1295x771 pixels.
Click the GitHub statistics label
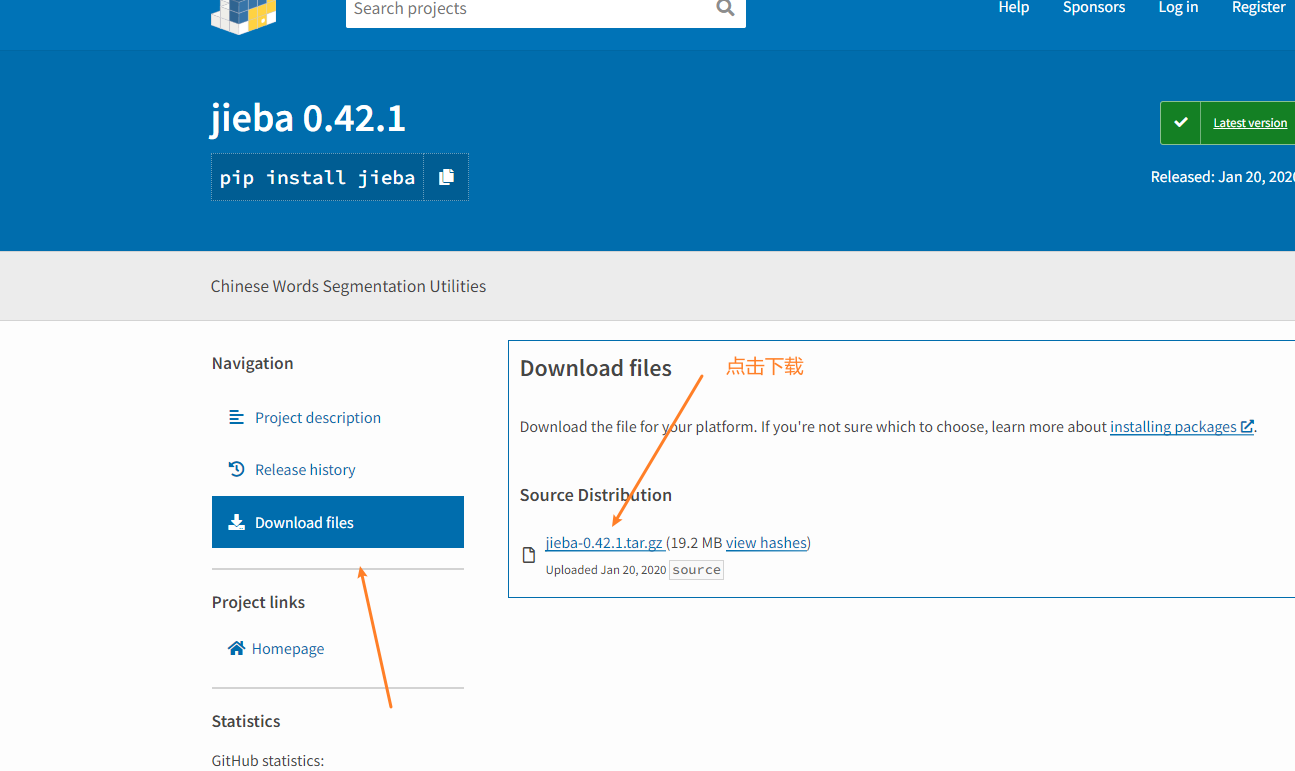click(x=268, y=761)
